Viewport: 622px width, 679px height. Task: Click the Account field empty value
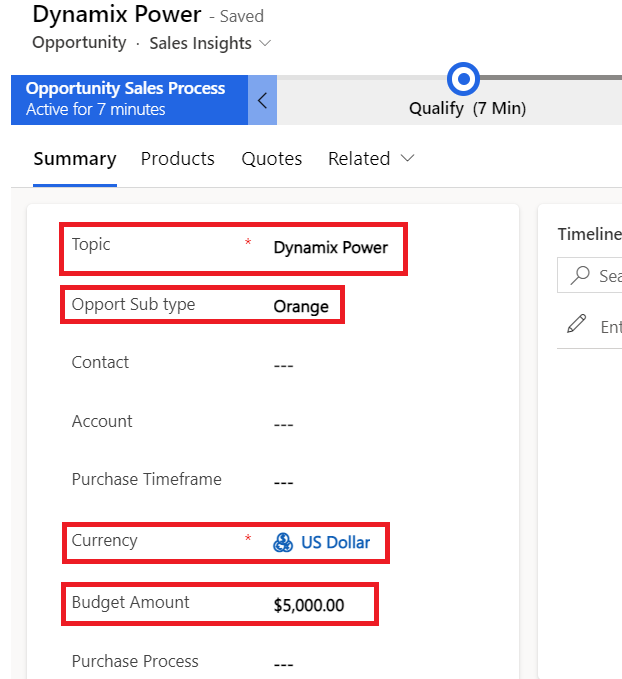[x=284, y=424]
